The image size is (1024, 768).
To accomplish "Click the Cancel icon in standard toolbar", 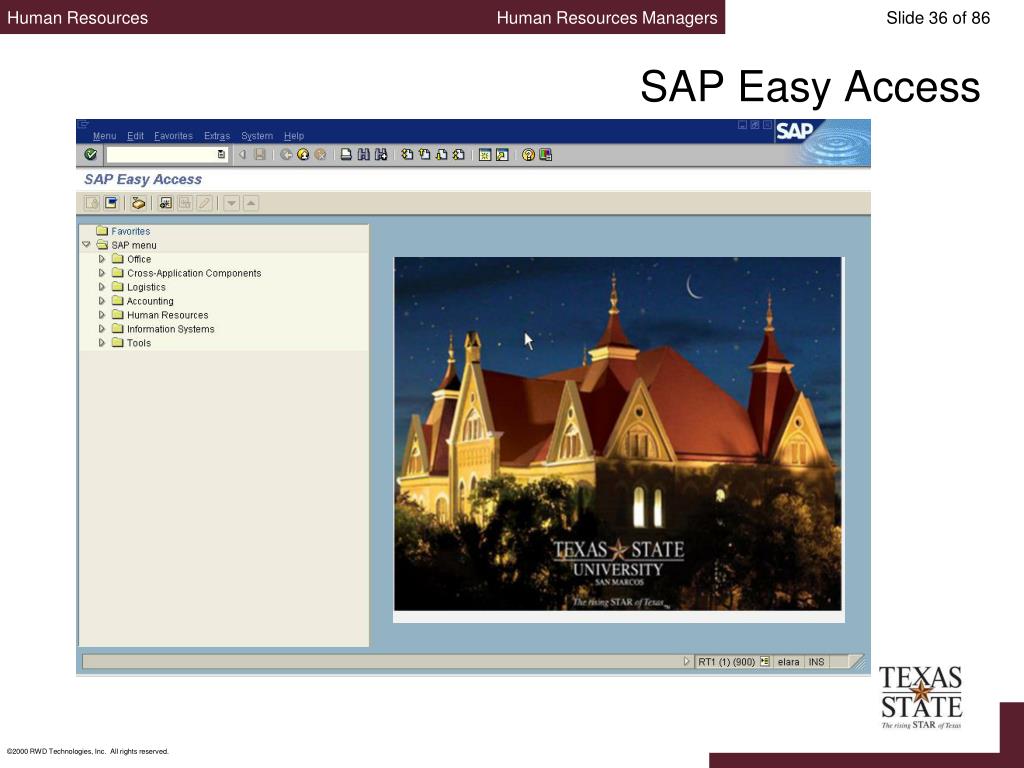I will 320,155.
